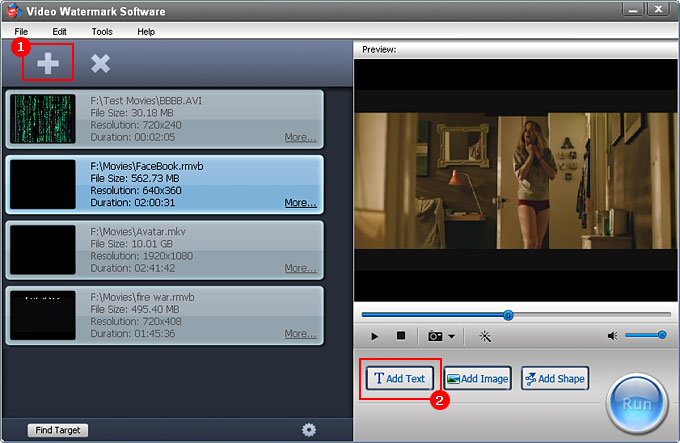
Task: Open the File menu
Action: tap(21, 32)
